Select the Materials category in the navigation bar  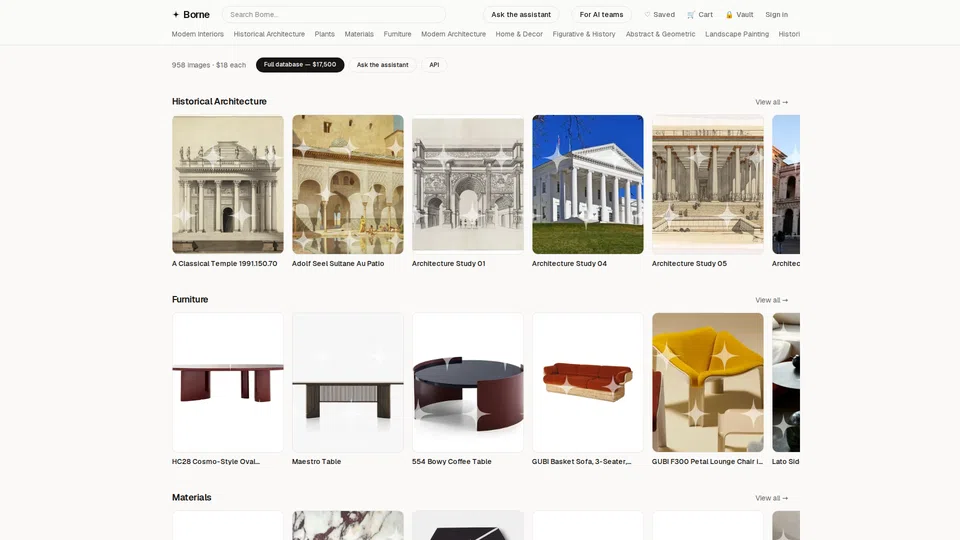[x=359, y=34]
